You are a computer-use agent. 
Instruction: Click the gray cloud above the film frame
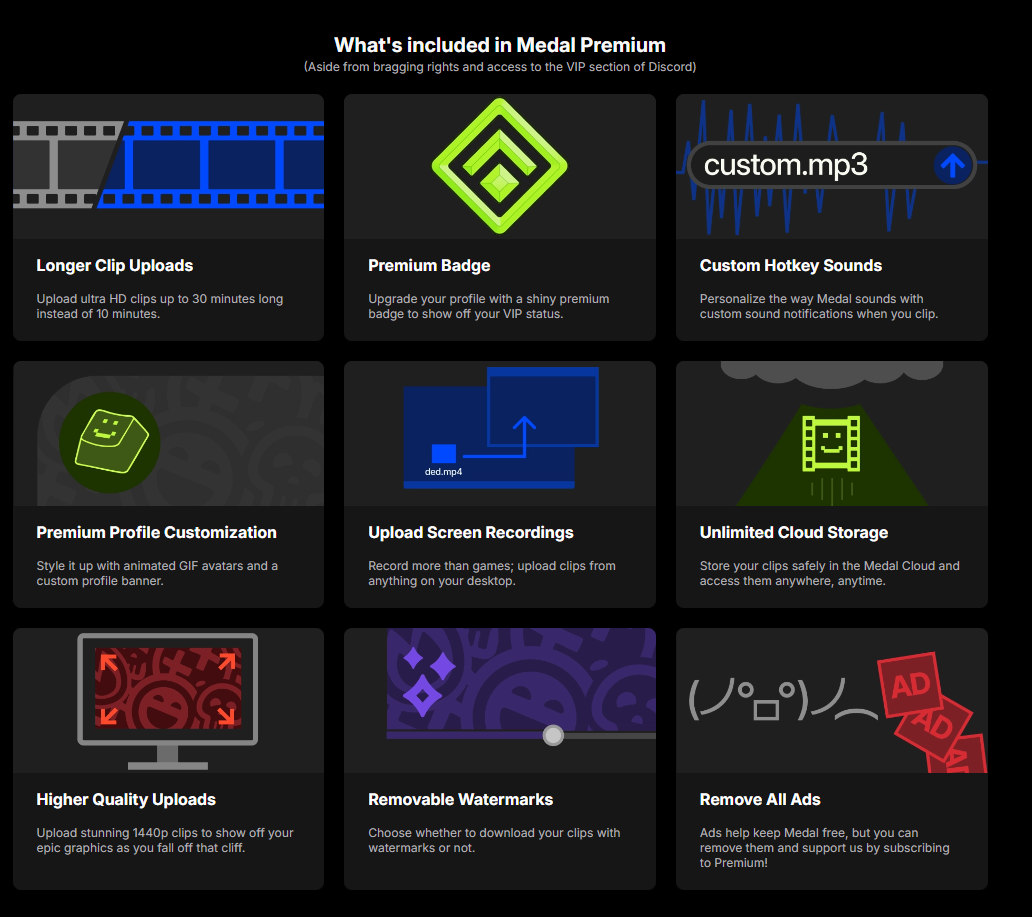click(832, 375)
